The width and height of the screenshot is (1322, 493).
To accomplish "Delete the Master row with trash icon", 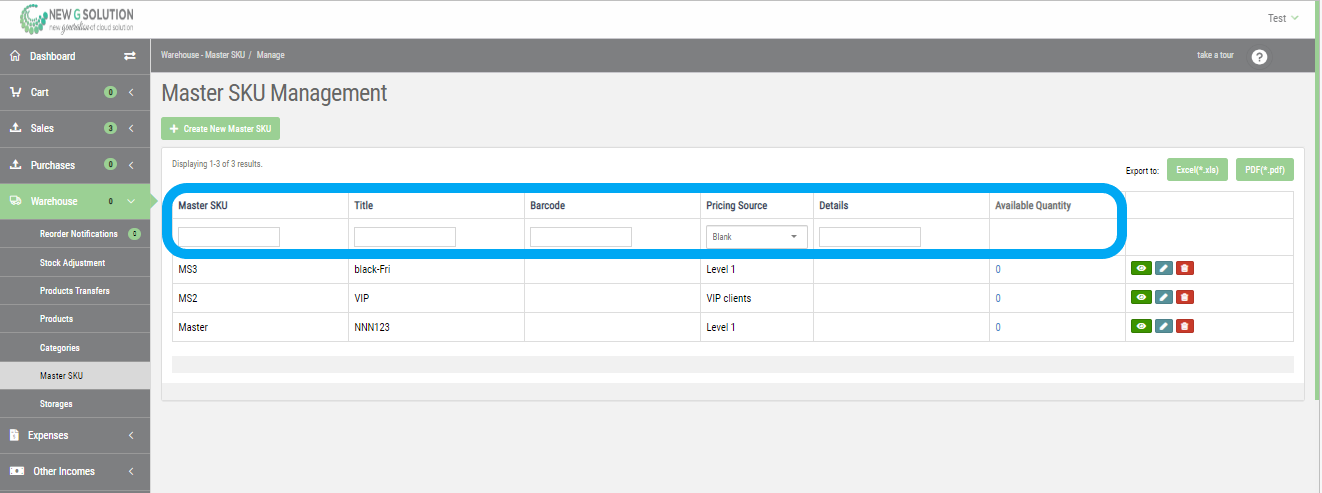I will point(1184,326).
